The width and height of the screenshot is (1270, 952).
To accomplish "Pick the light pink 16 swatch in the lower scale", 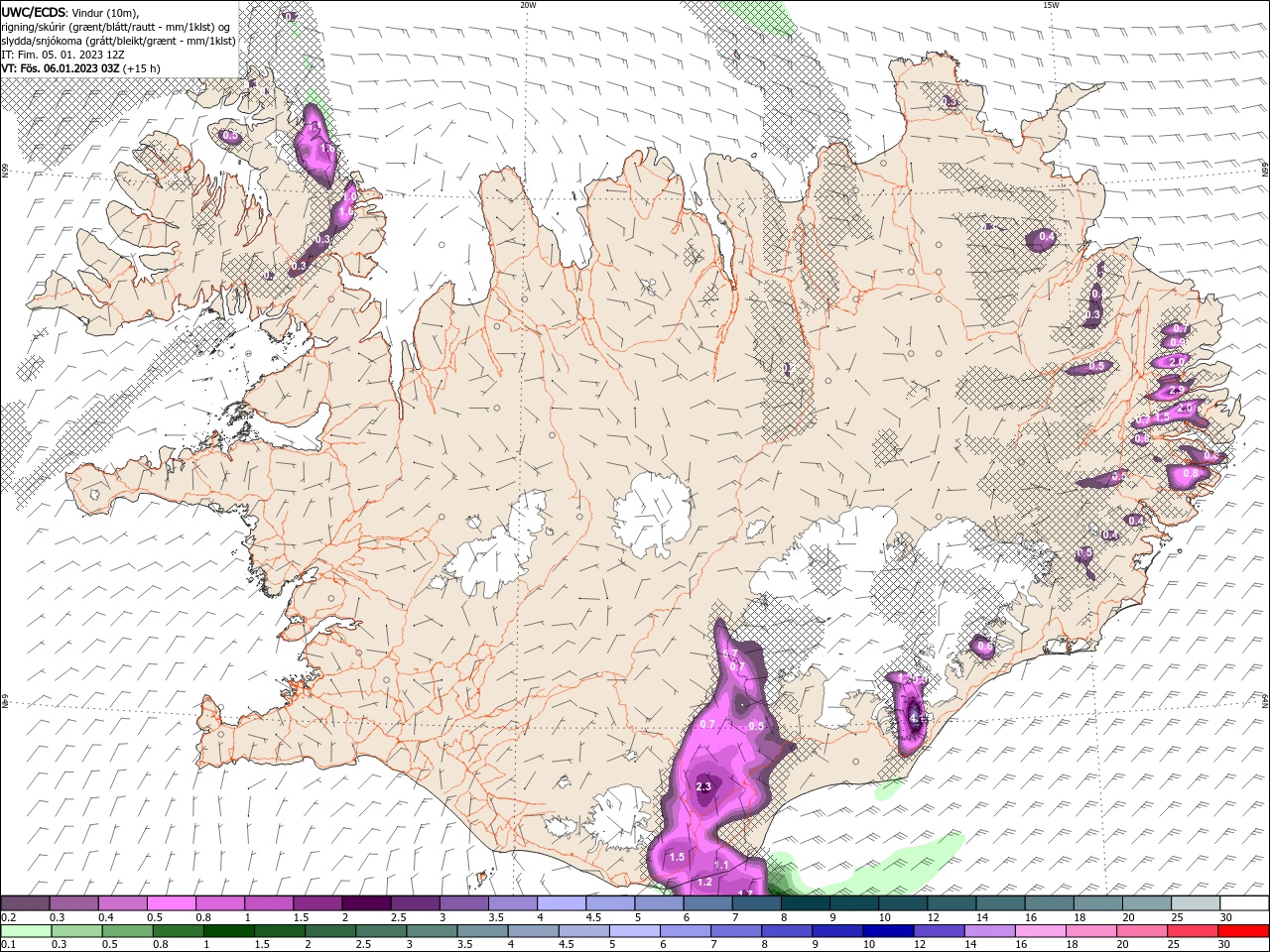I will tap(1040, 931).
